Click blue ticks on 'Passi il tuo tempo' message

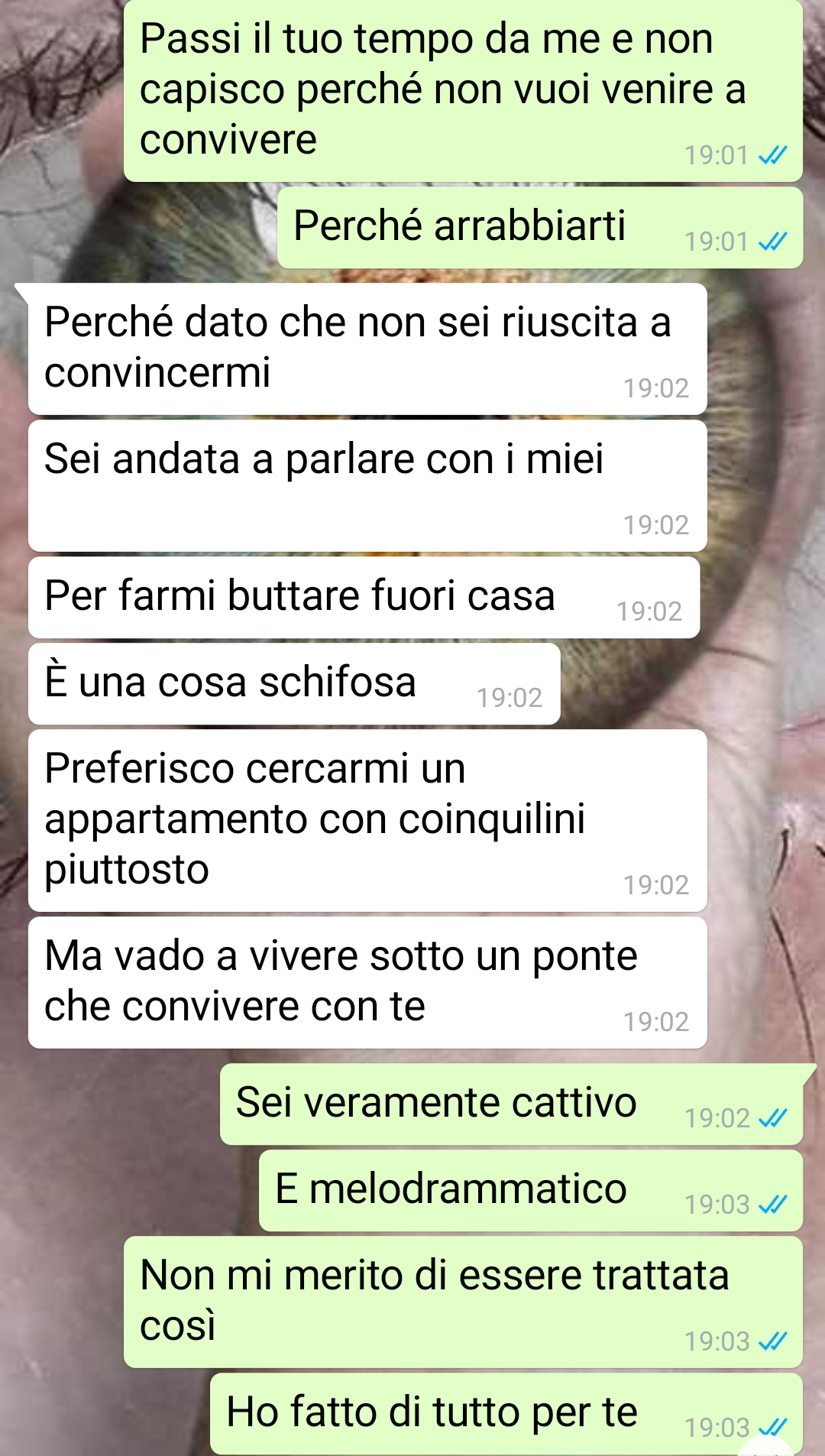tap(772, 155)
